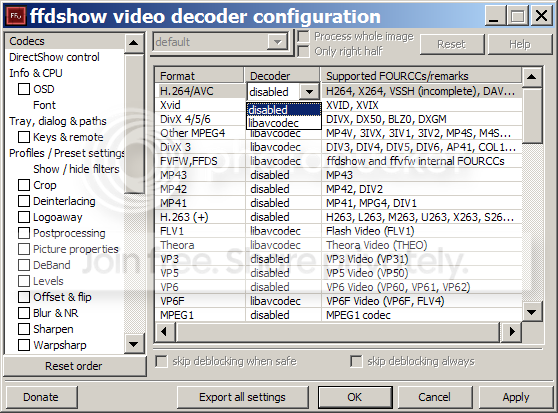The height and width of the screenshot is (413, 558).
Task: Click the codec table scroll up arrow
Action: click(x=531, y=76)
